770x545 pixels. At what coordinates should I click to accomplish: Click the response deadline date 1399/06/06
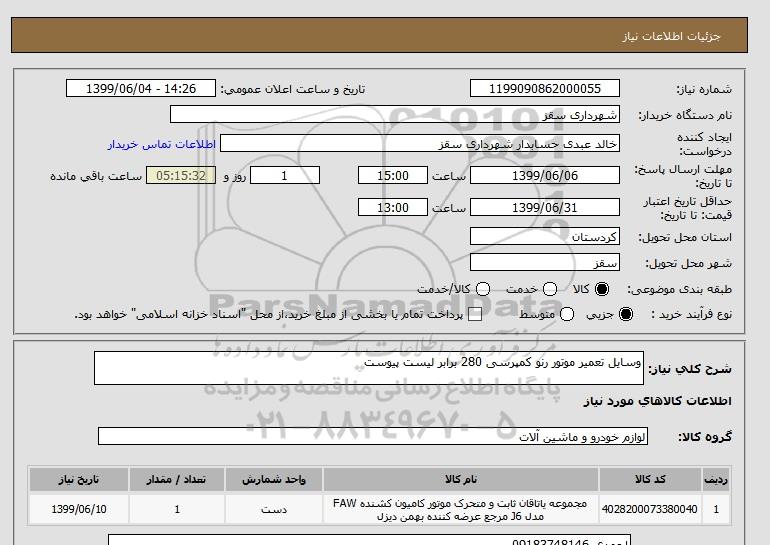pos(545,175)
